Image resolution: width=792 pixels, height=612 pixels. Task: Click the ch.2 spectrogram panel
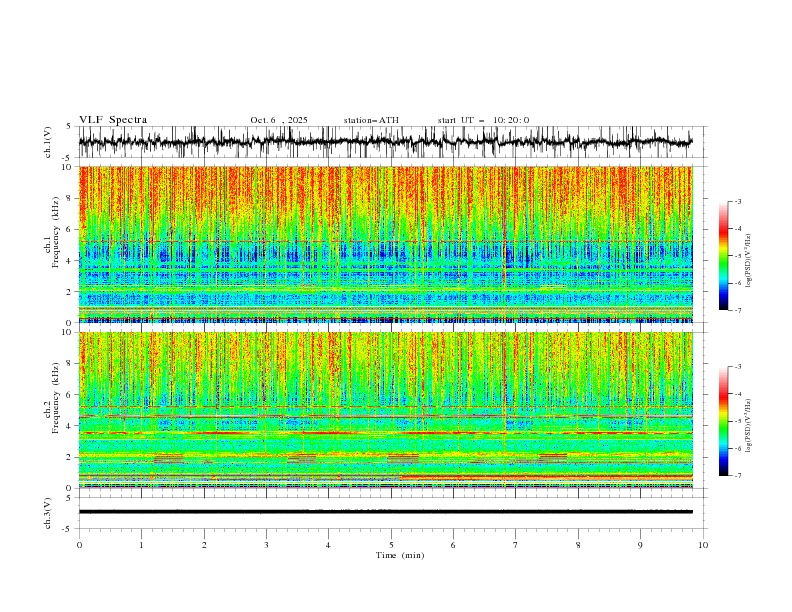tap(385, 410)
